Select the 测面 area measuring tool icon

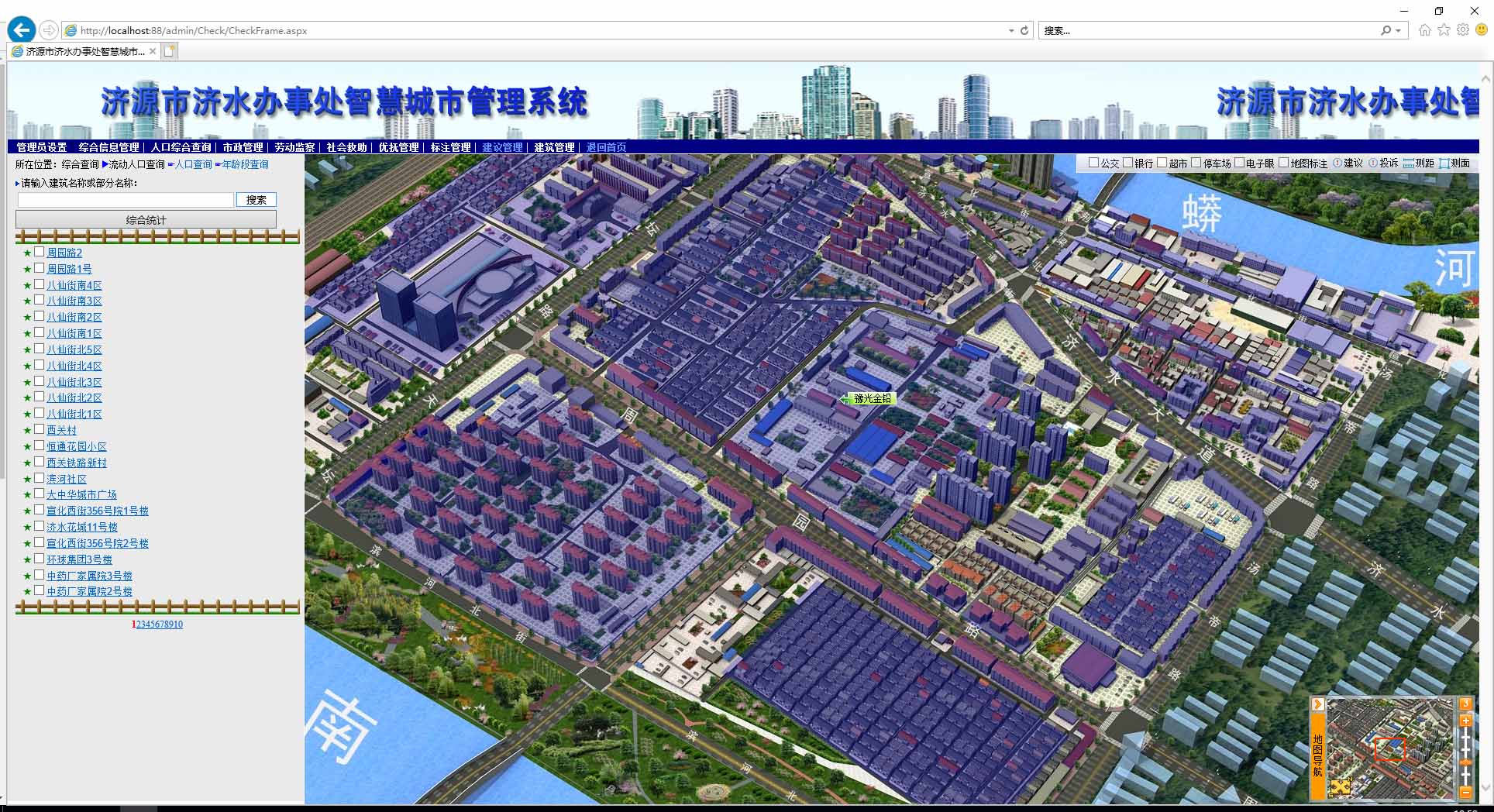point(1444,163)
